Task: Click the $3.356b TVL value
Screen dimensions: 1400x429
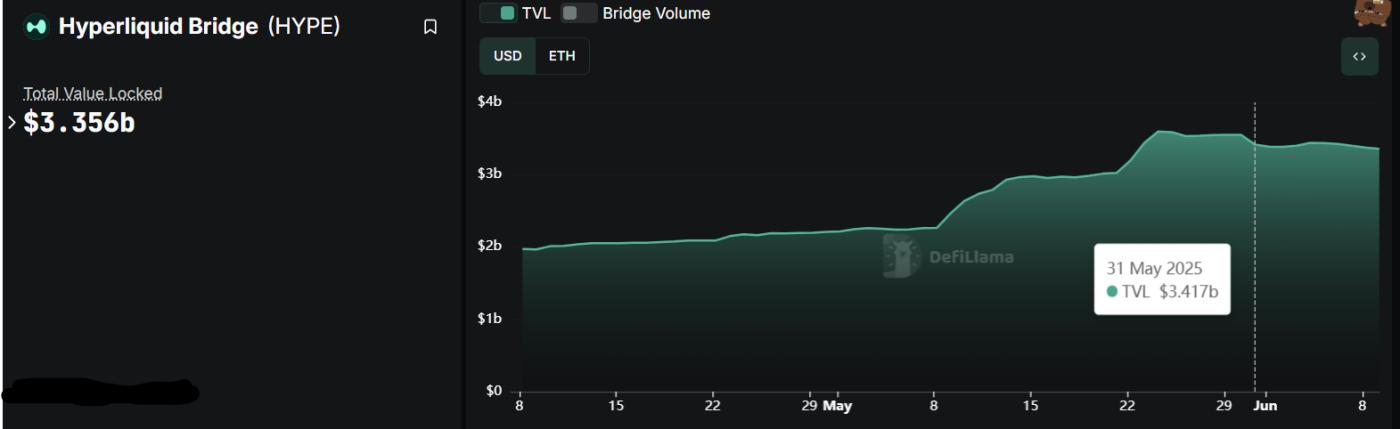Action: pos(79,123)
